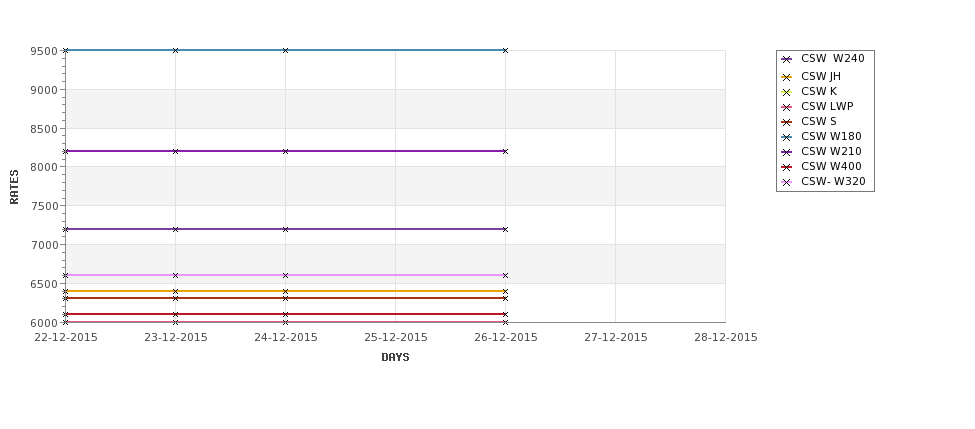Click the CSW W240 legend marker icon
Screen dimensions: 975x429
click(x=786, y=60)
